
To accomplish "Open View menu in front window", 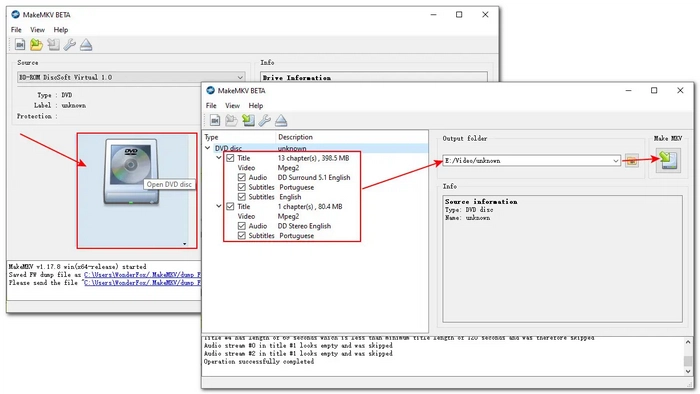I will [x=232, y=106].
